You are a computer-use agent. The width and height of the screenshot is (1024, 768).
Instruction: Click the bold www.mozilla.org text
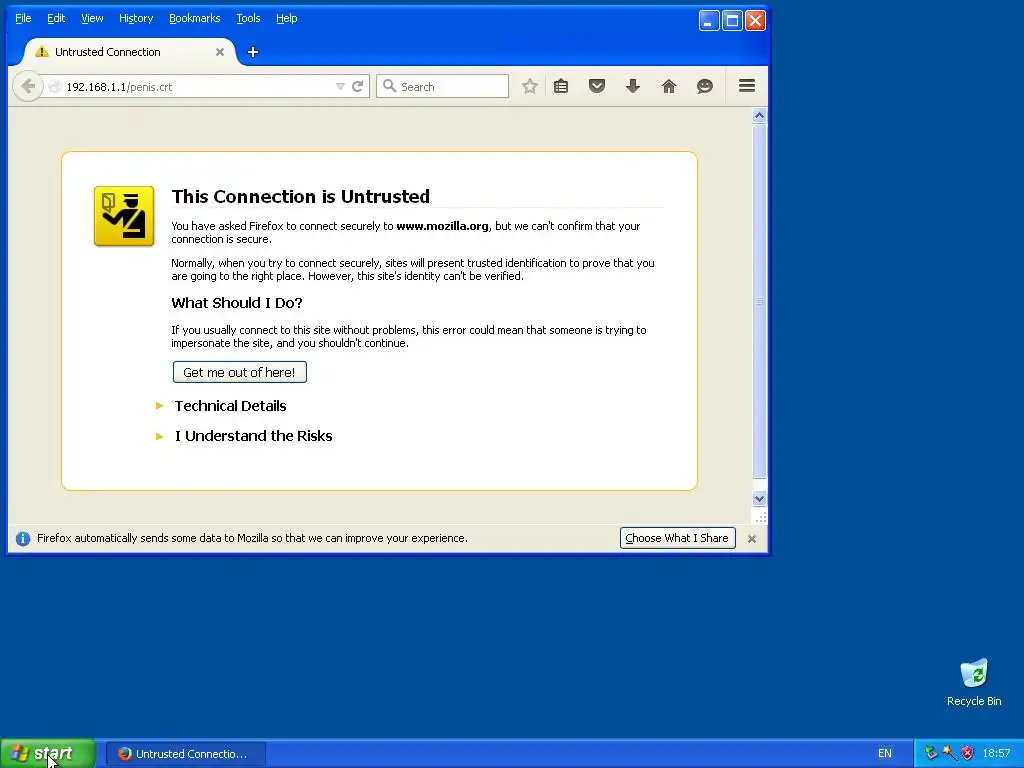point(442,226)
